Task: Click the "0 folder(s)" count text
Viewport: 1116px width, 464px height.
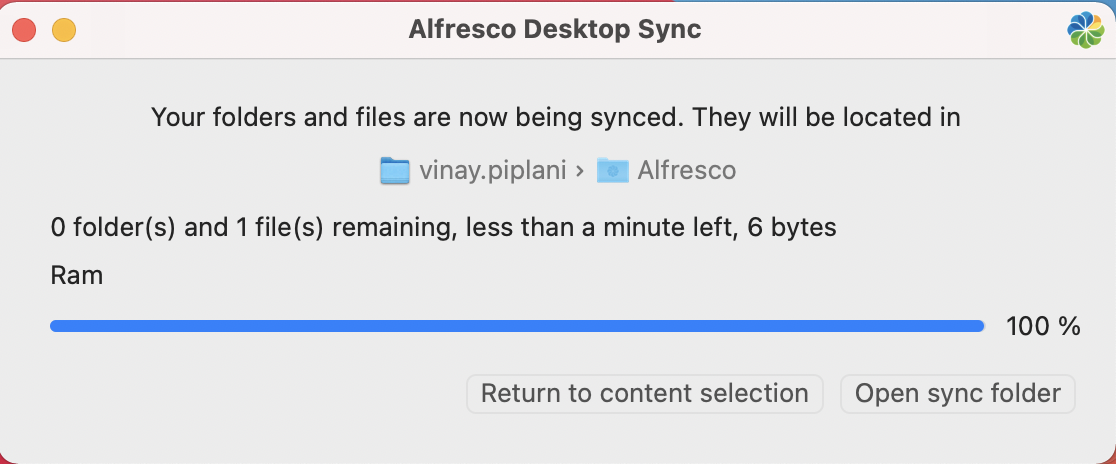Action: [113, 228]
